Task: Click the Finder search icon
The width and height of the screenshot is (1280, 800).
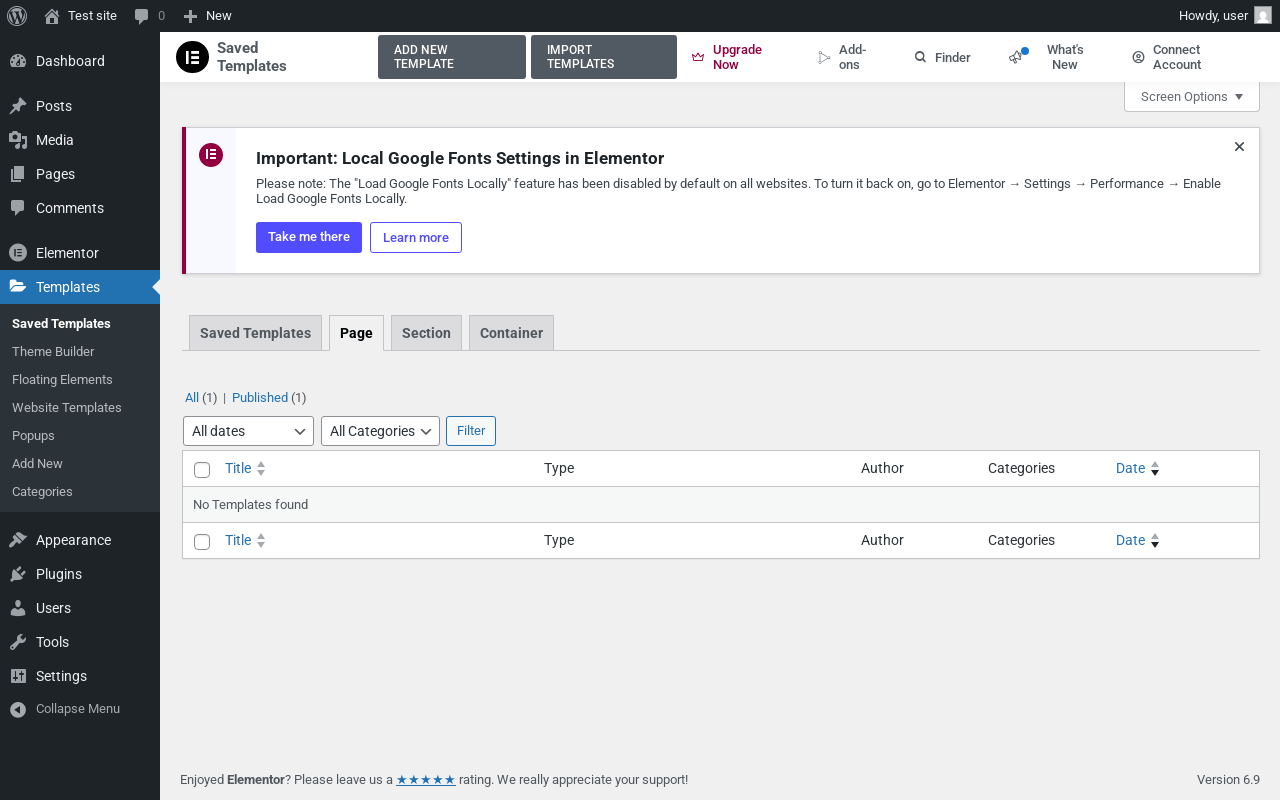Action: [920, 58]
